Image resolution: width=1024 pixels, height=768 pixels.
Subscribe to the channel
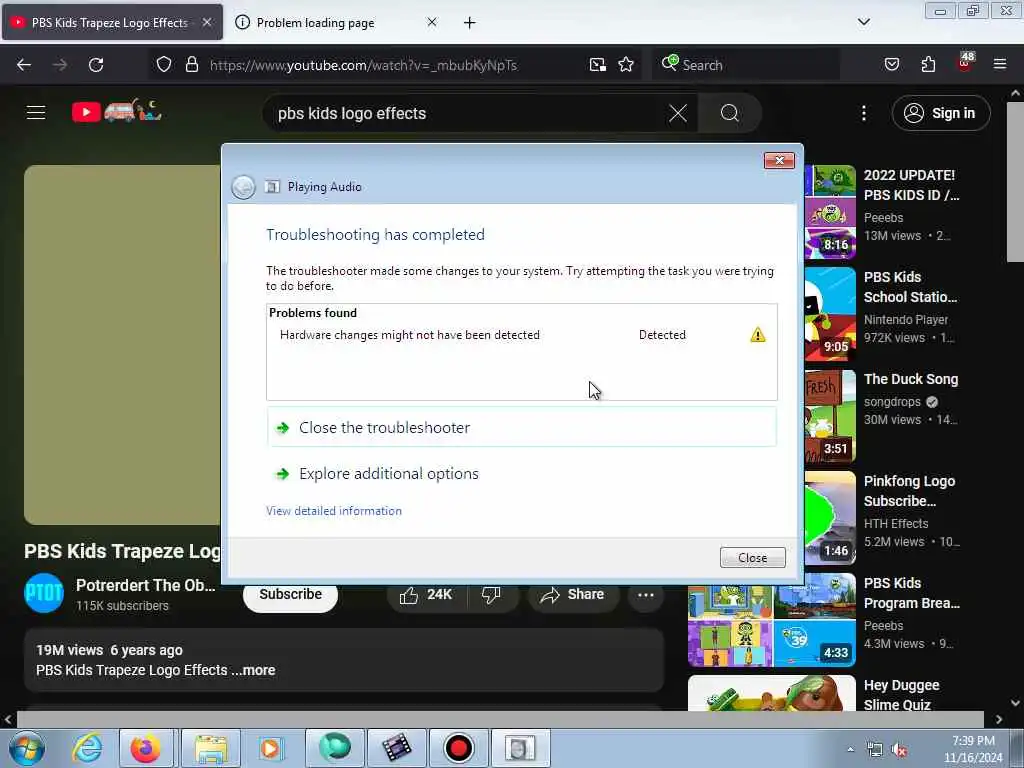tap(290, 595)
